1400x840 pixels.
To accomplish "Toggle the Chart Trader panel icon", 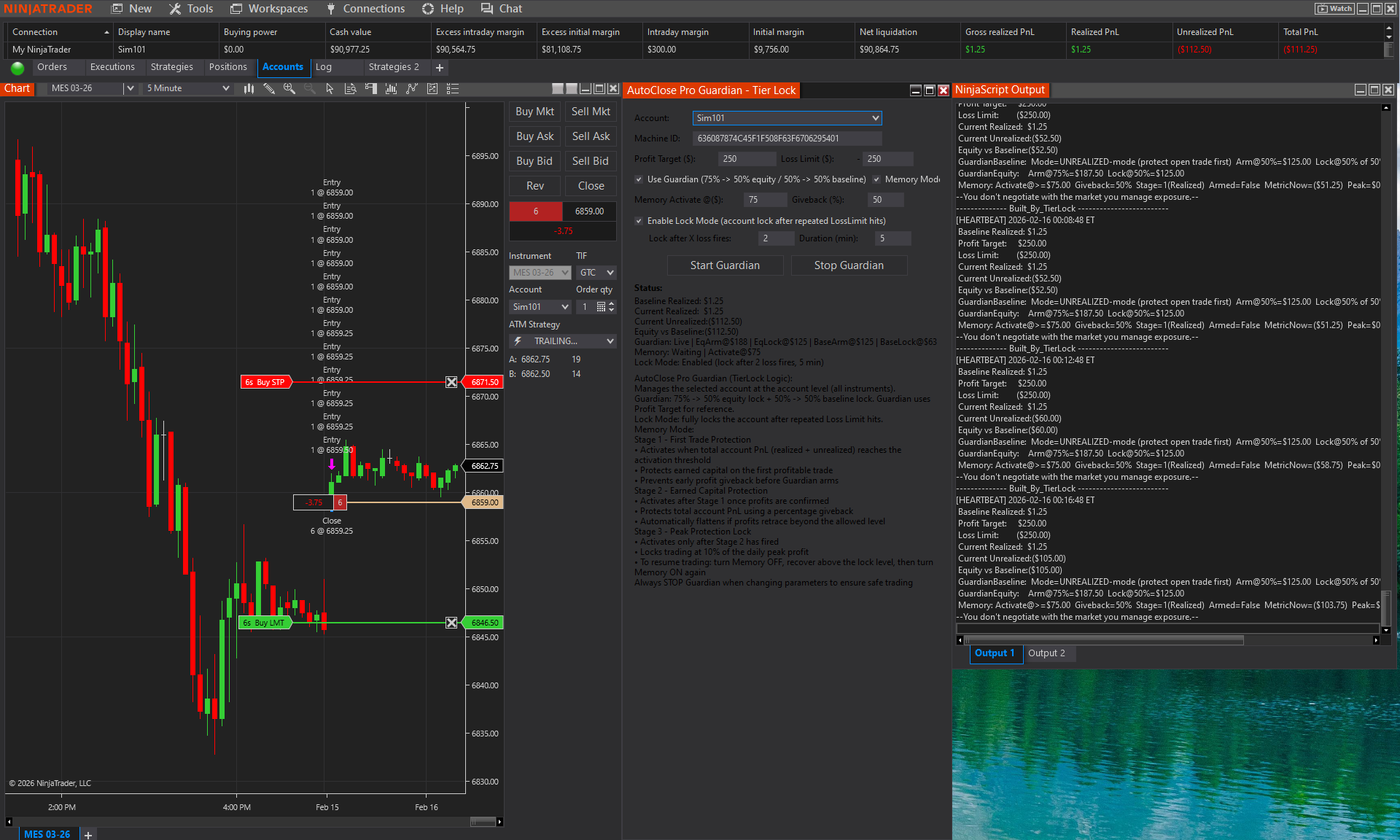I will [x=371, y=88].
